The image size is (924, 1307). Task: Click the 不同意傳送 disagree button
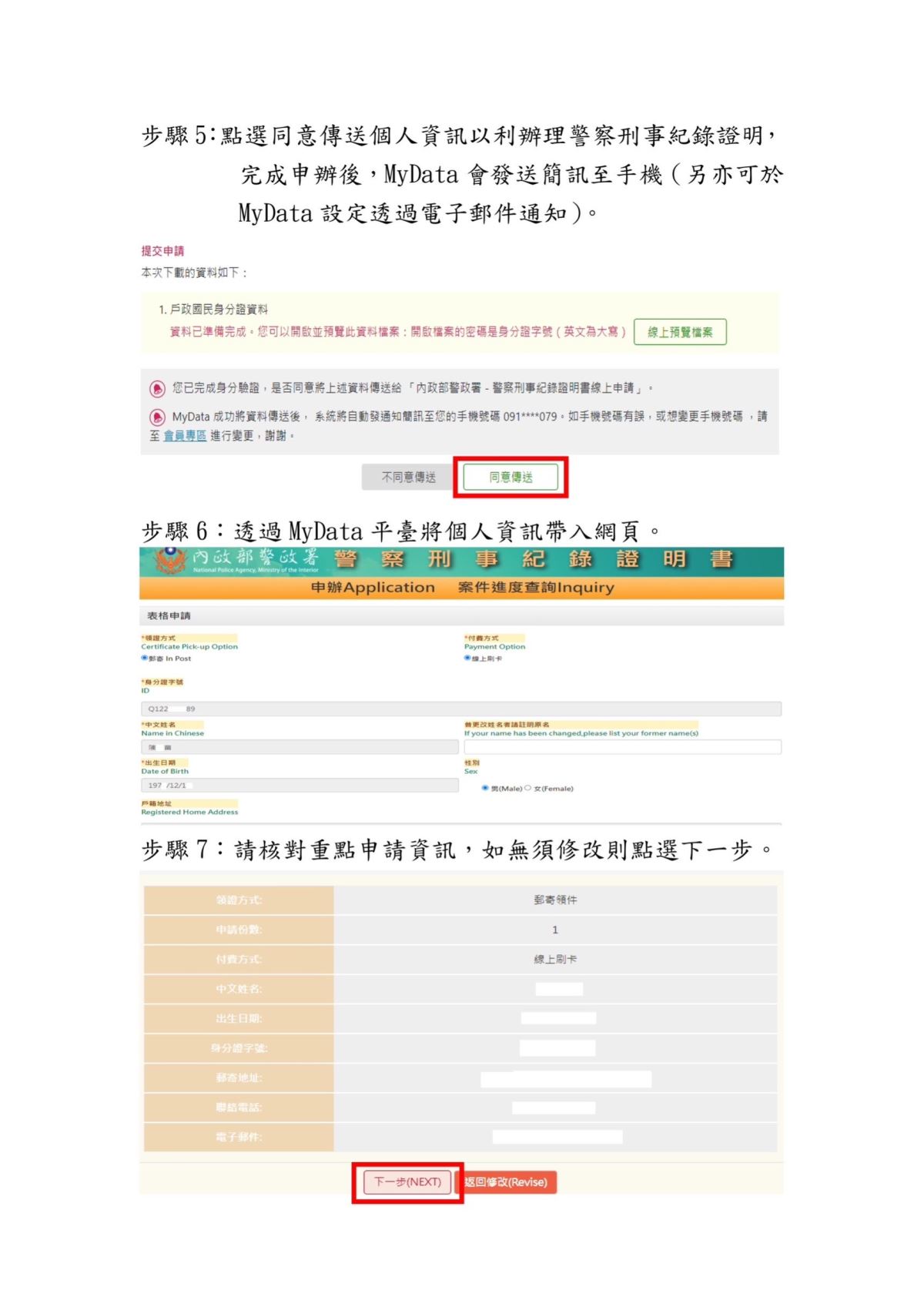tap(408, 478)
